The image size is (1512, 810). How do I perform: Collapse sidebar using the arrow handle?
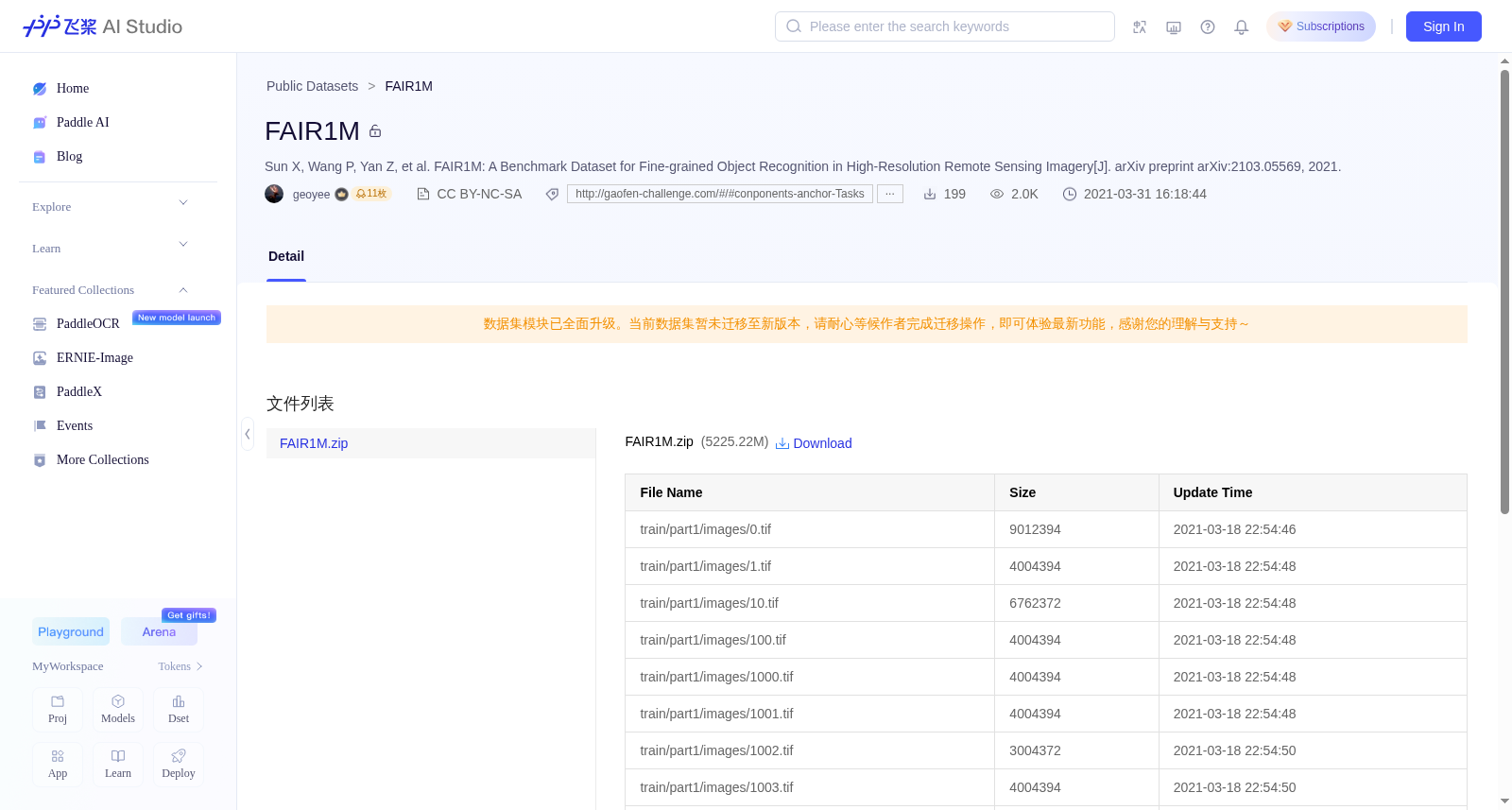(x=248, y=434)
